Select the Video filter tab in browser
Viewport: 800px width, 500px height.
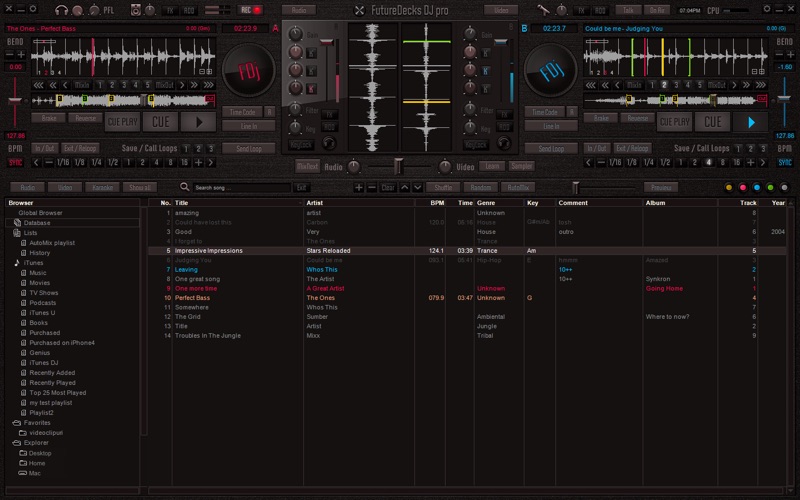[65, 187]
